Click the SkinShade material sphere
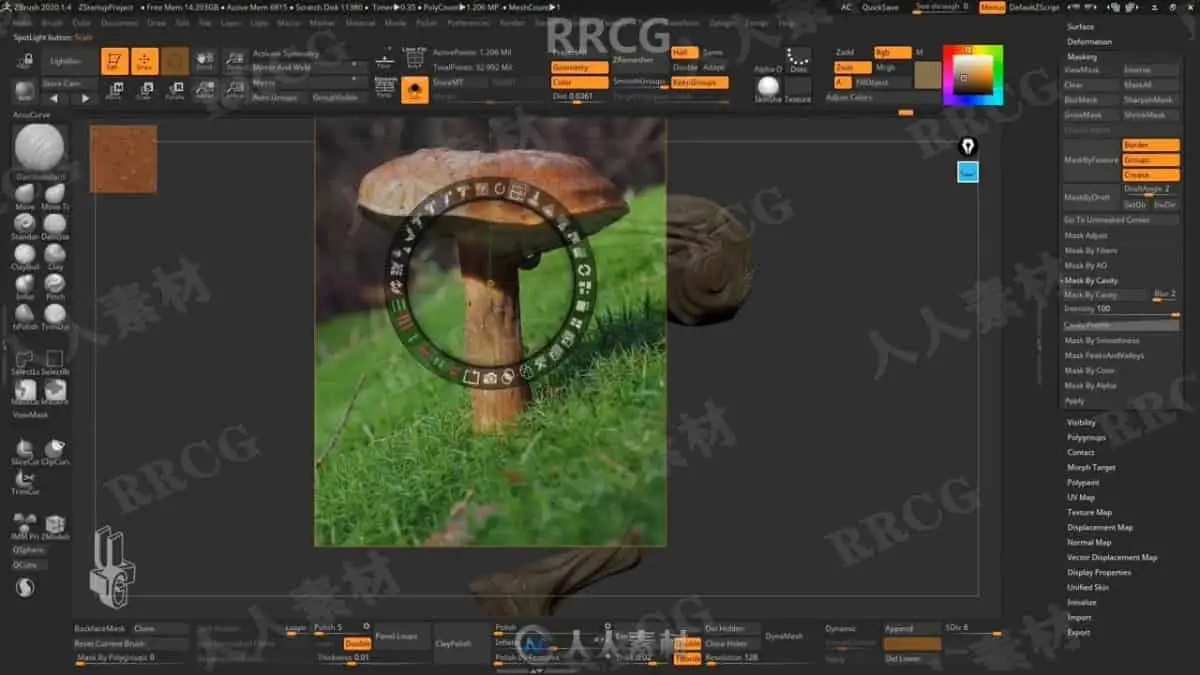Viewport: 1200px width, 675px height. [x=767, y=87]
